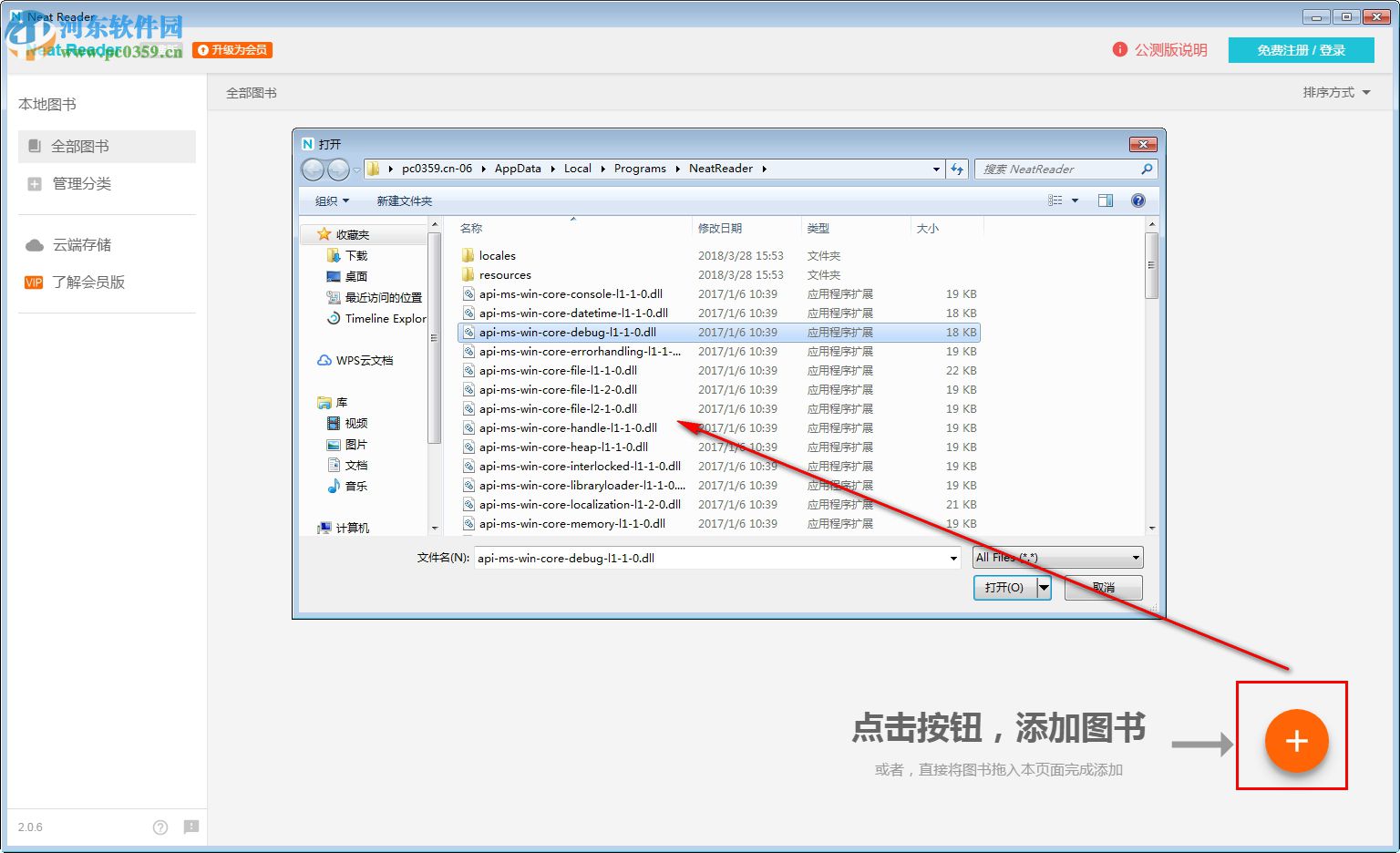Click the Help icon in the Open dialog
The height and width of the screenshot is (853, 1400).
(1137, 200)
